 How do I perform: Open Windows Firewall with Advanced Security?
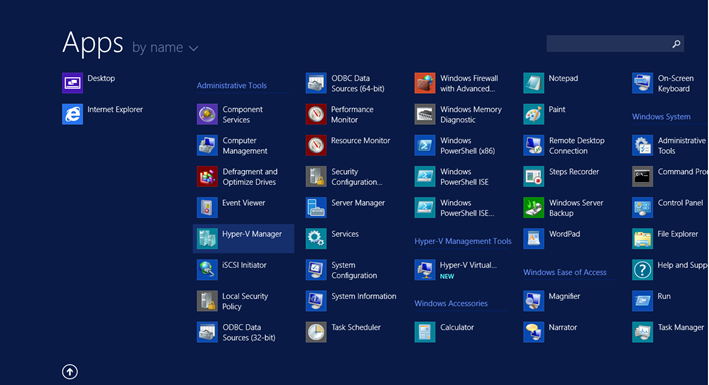pyautogui.click(x=457, y=83)
